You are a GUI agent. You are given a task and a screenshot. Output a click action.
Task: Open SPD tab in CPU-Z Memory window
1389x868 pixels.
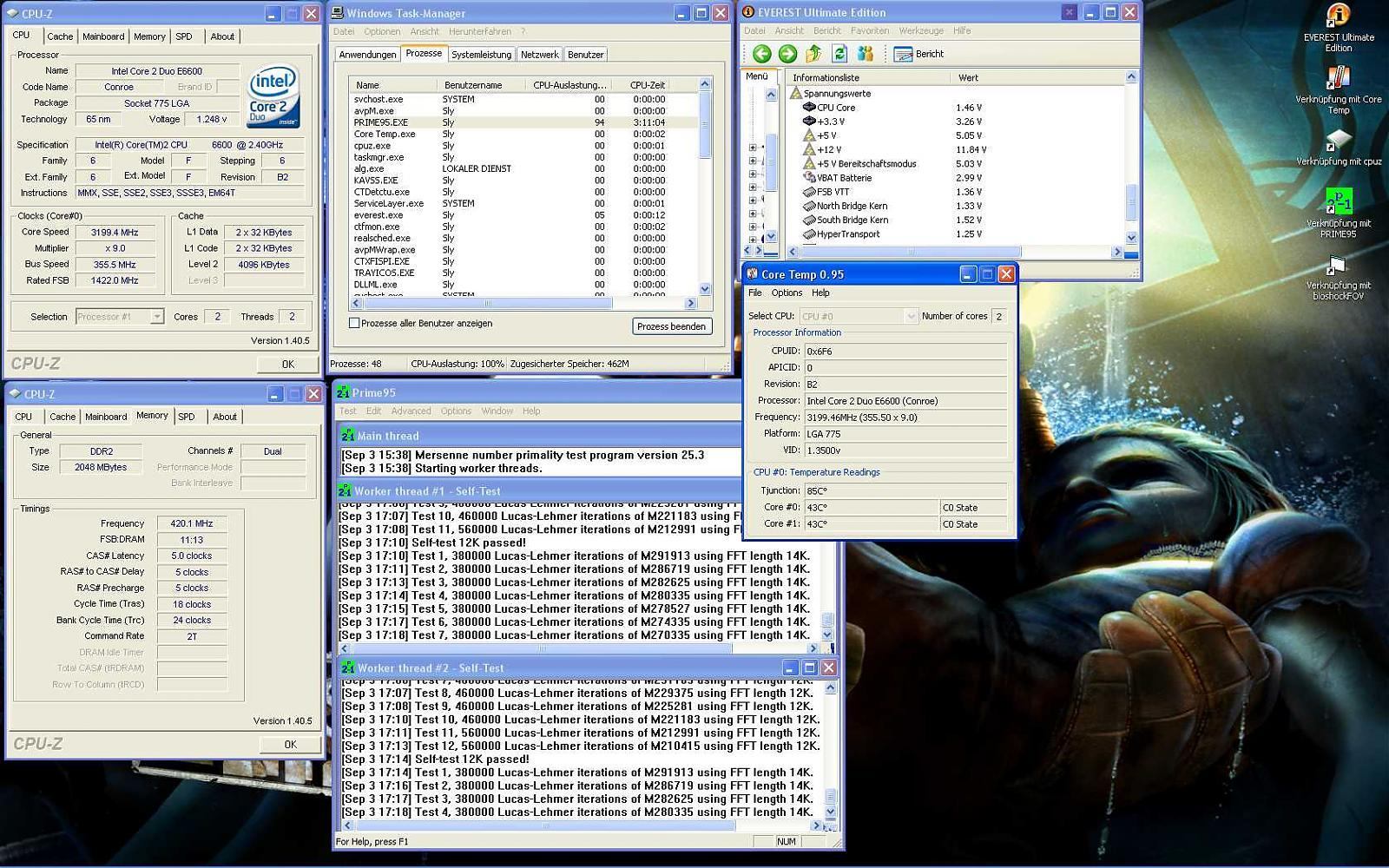187,417
